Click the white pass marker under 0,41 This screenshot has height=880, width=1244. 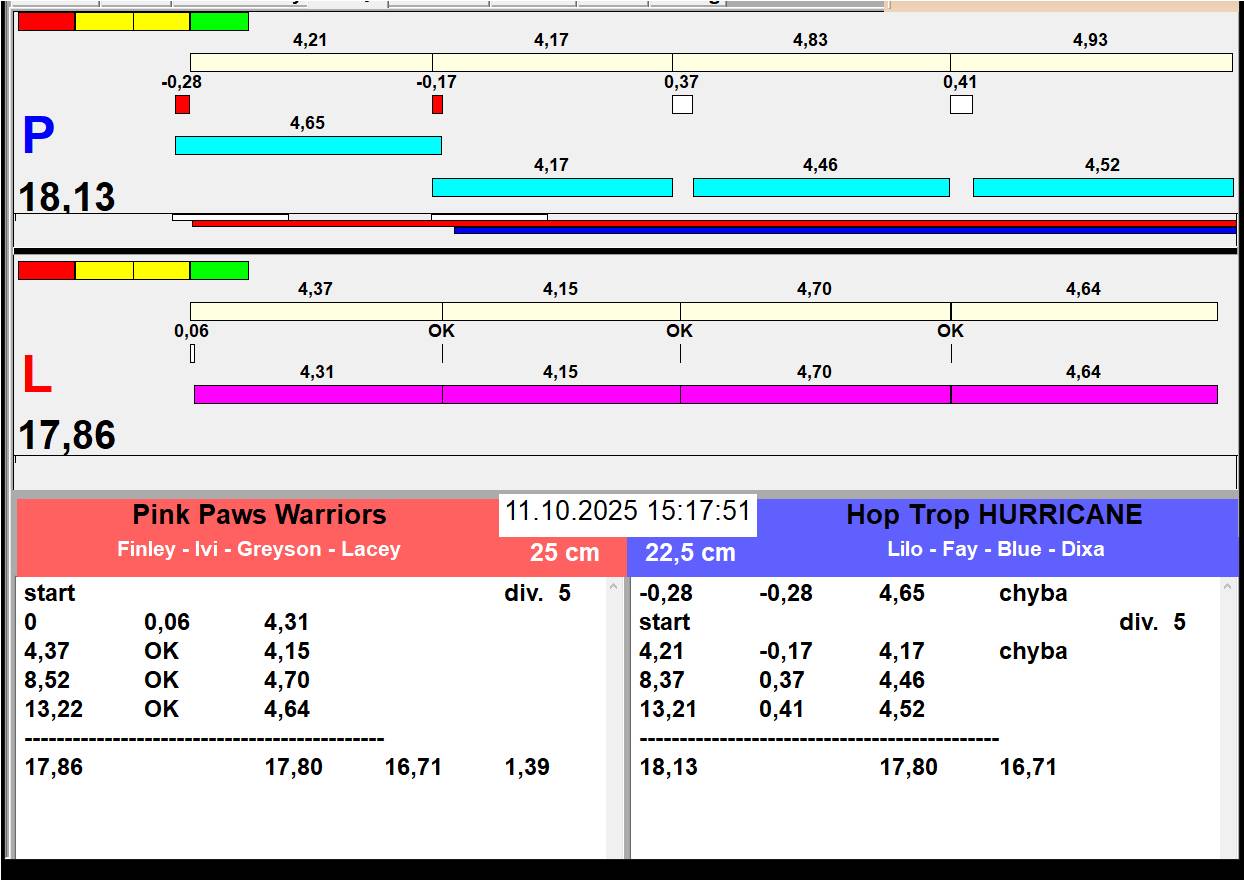tap(961, 104)
